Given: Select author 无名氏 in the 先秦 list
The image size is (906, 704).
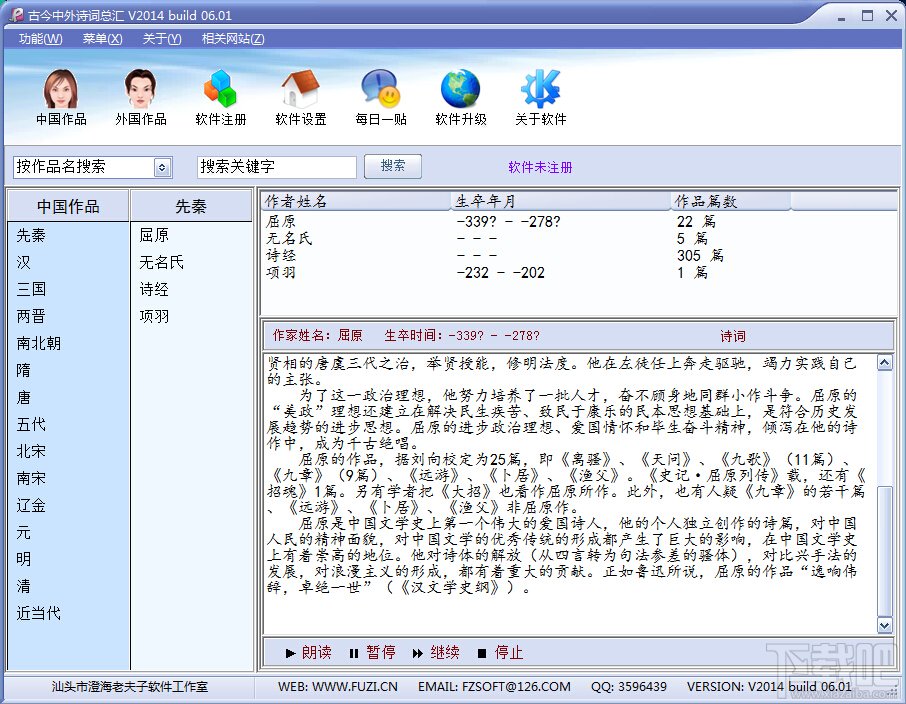Looking at the screenshot, I should [162, 262].
